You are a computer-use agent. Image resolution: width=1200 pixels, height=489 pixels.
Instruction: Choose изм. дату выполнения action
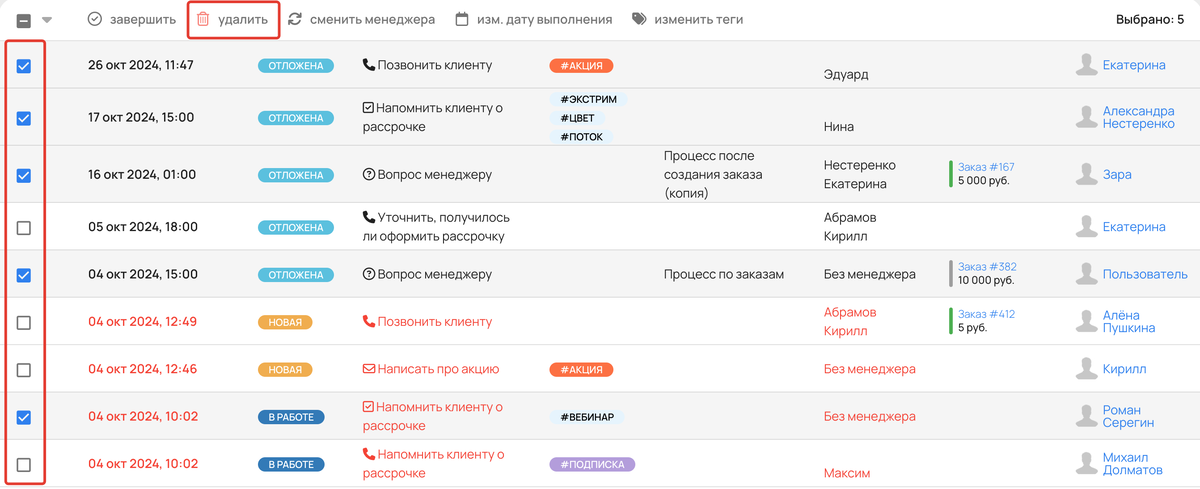tap(533, 19)
